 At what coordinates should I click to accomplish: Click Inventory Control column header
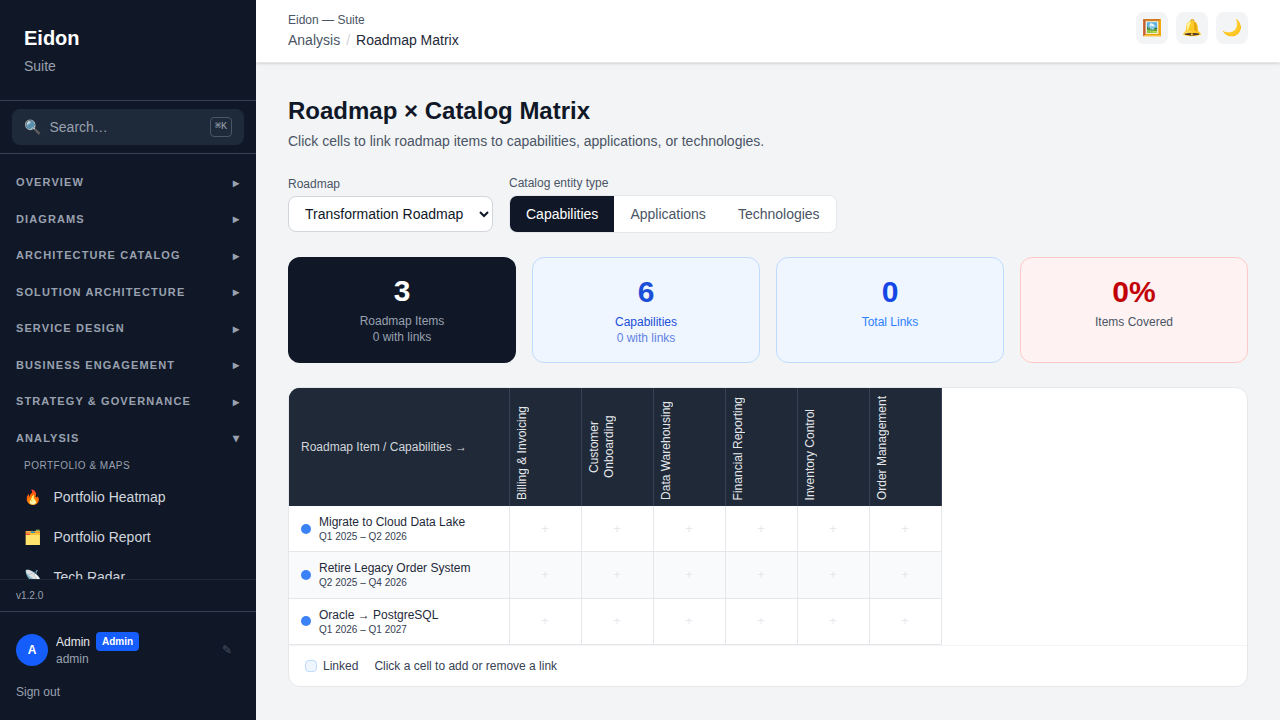833,447
